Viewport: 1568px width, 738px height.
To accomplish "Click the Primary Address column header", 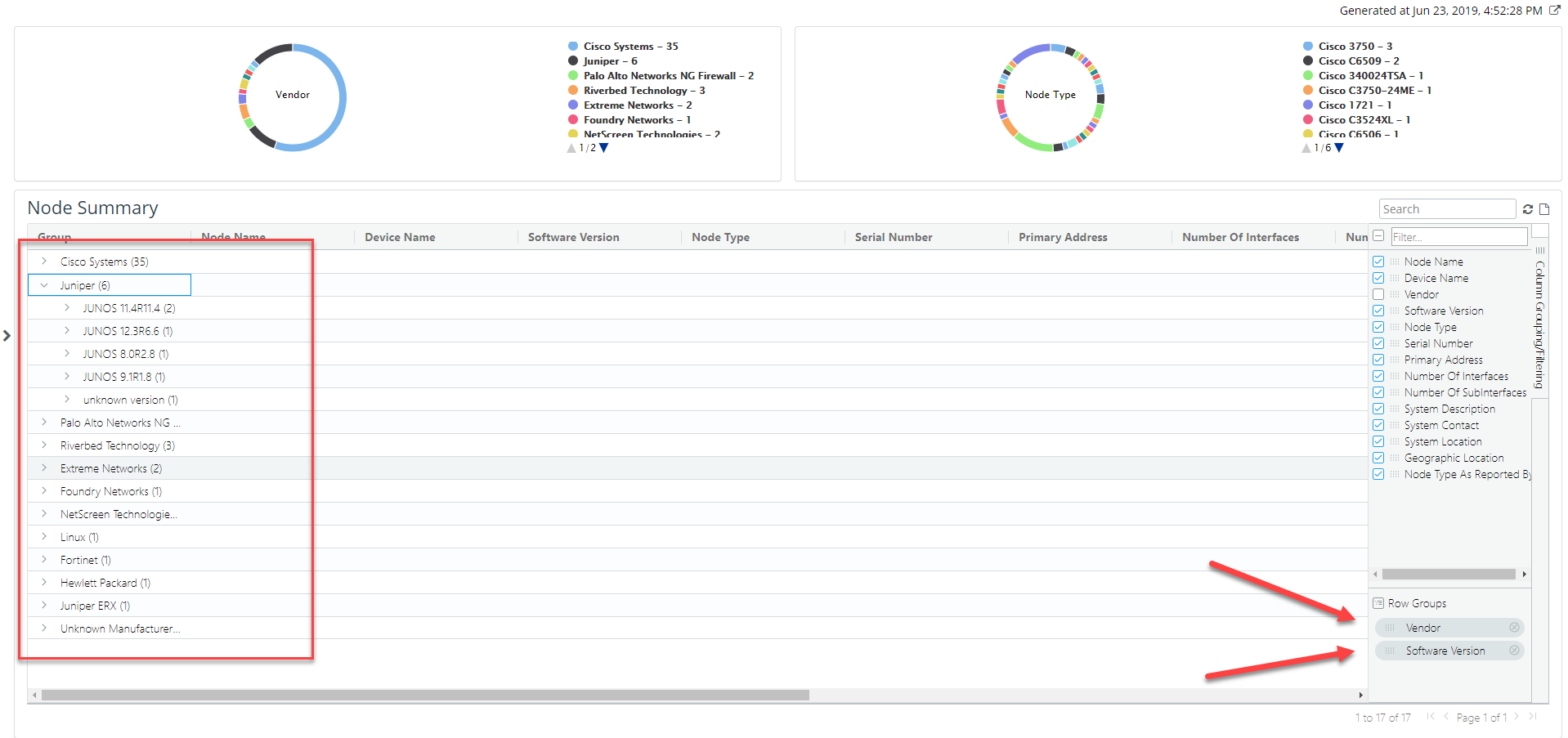I will click(x=1062, y=237).
